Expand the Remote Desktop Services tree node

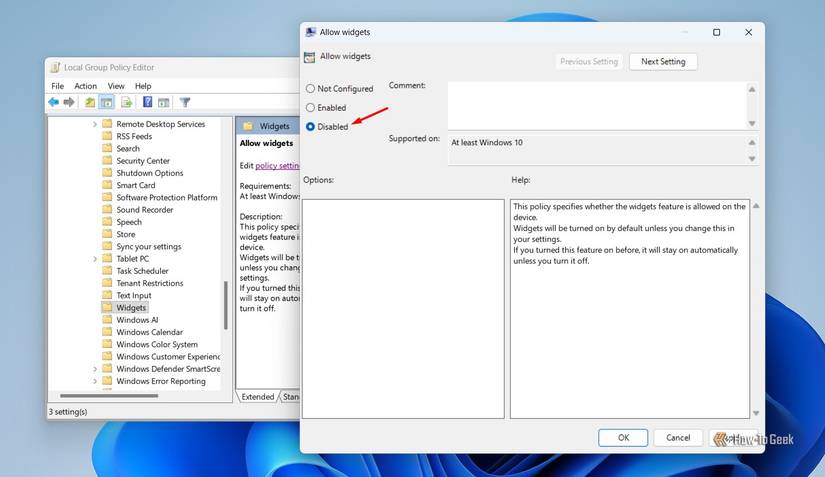(95, 124)
